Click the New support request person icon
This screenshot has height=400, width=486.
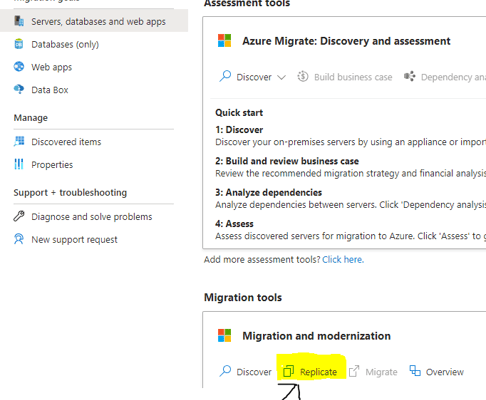click(x=19, y=239)
